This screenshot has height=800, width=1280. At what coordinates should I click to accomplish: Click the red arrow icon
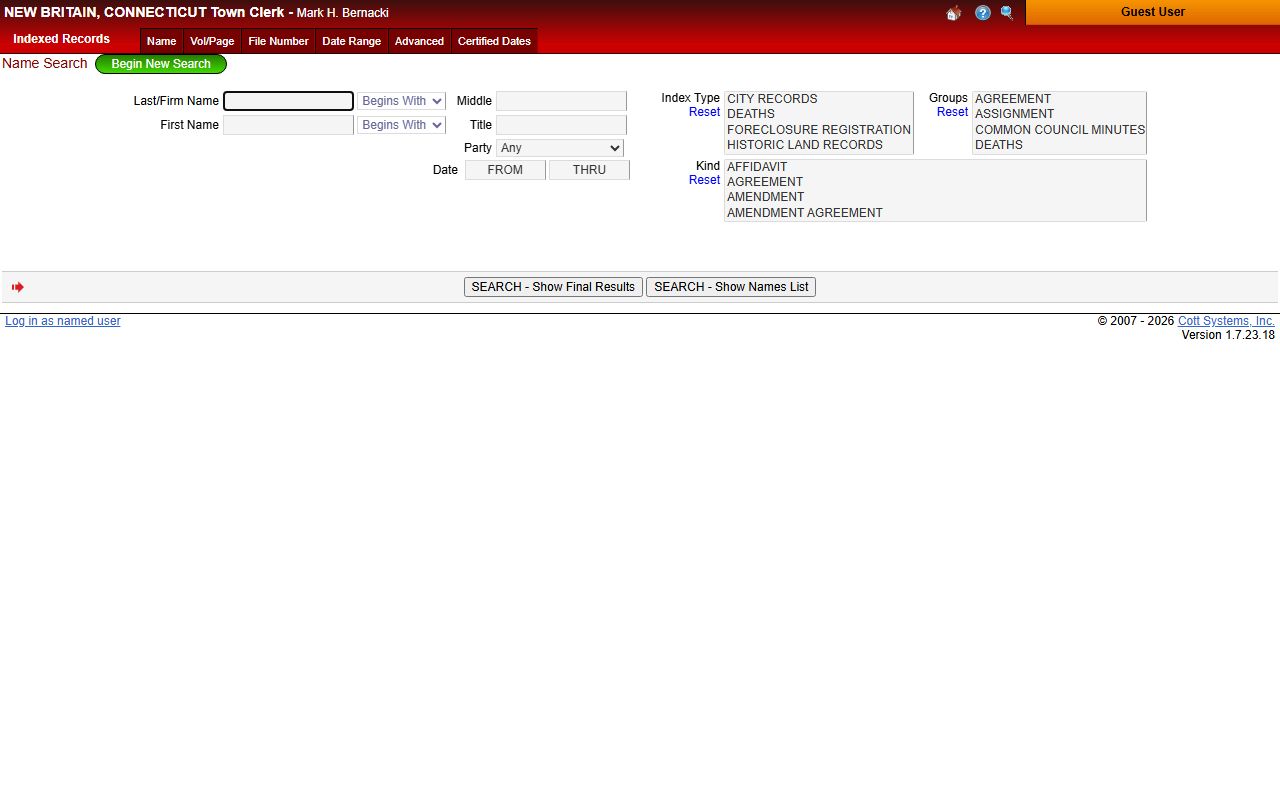18,287
